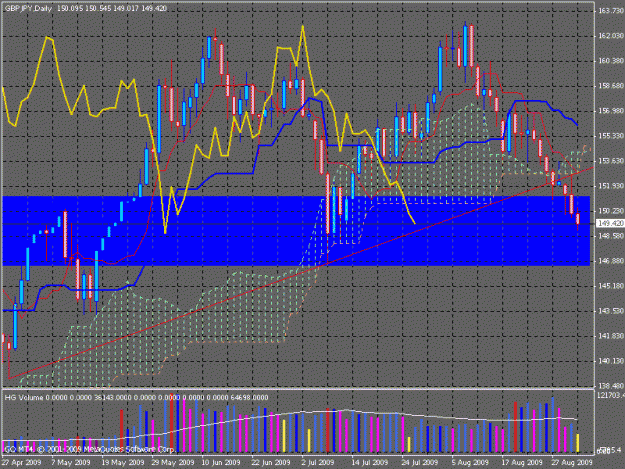Click the 22 Jun 2009 date label

pos(271,463)
